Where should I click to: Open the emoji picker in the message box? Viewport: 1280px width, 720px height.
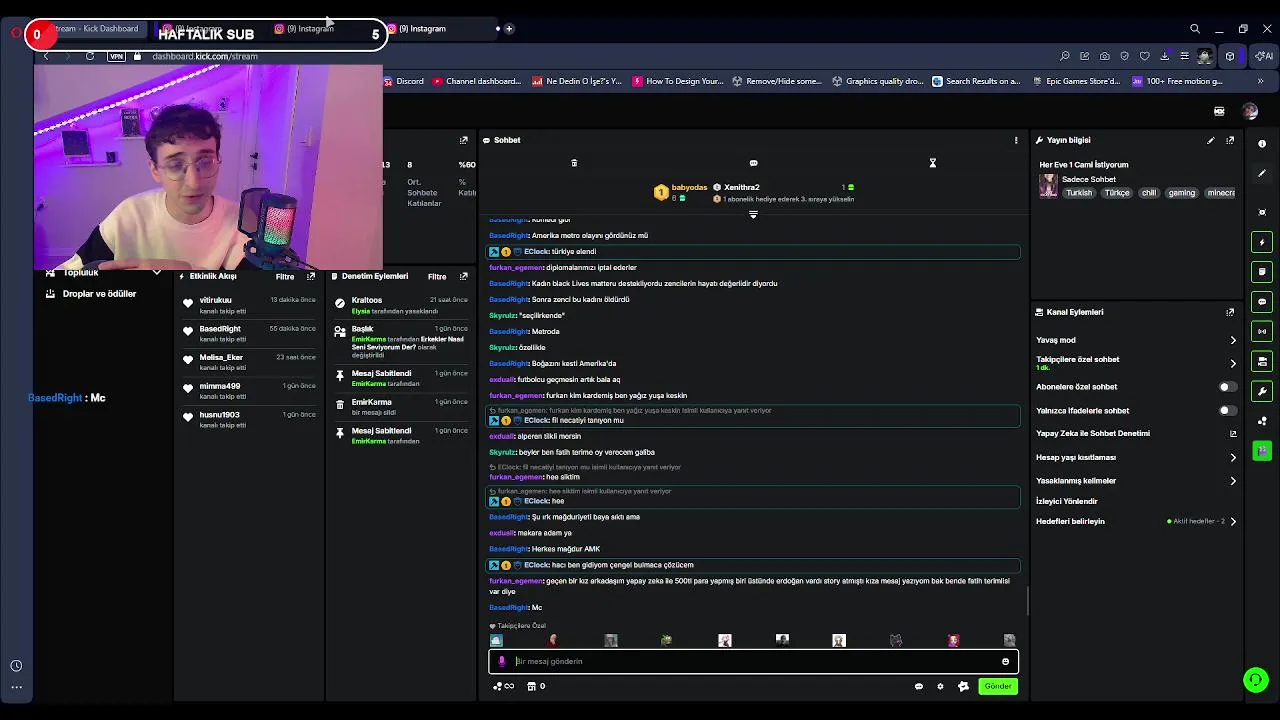(x=1005, y=661)
